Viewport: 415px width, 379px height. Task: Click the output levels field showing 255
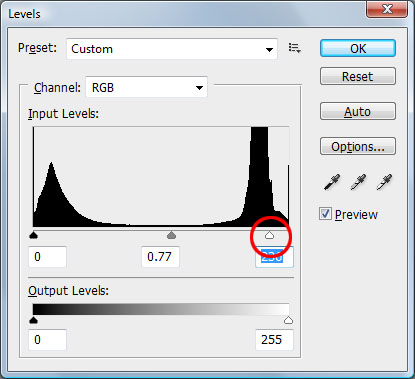[274, 340]
